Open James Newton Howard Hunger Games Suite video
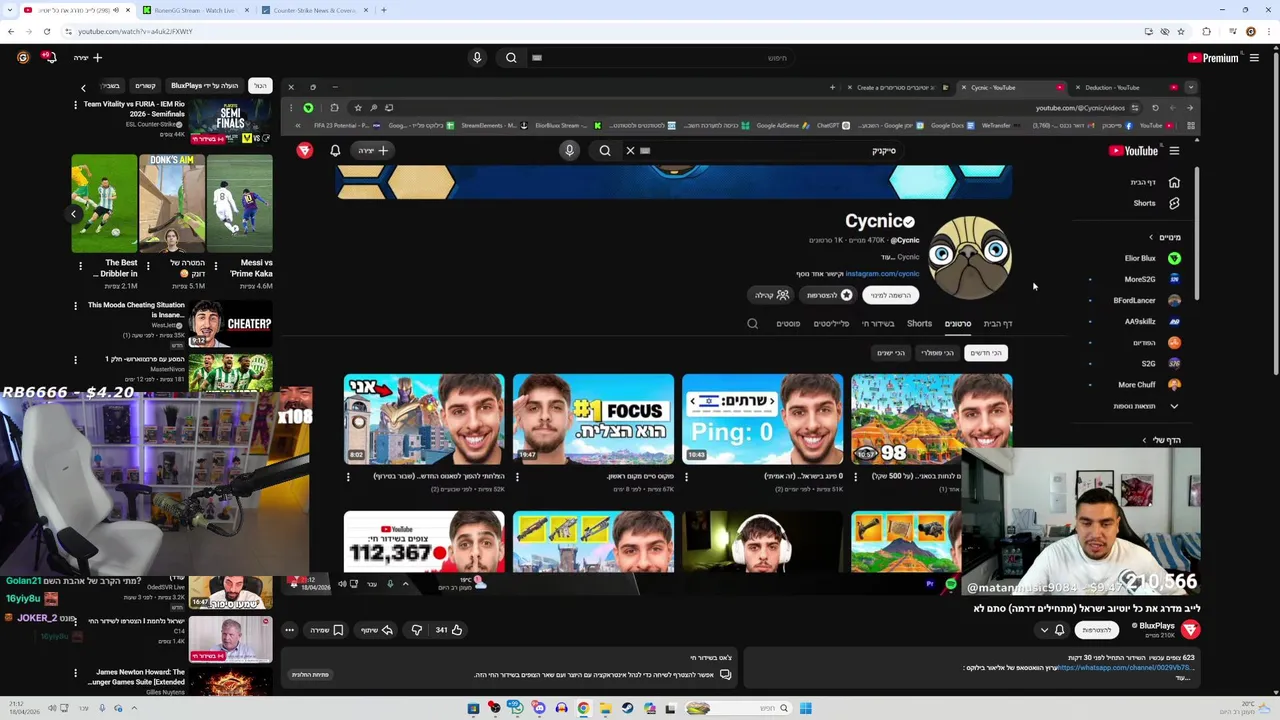Viewport: 1280px width, 720px height. point(138,677)
